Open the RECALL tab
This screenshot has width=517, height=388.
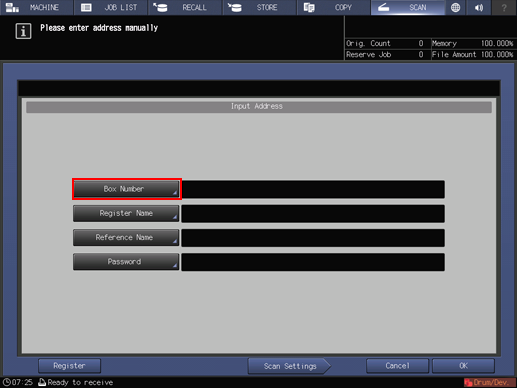click(185, 7)
